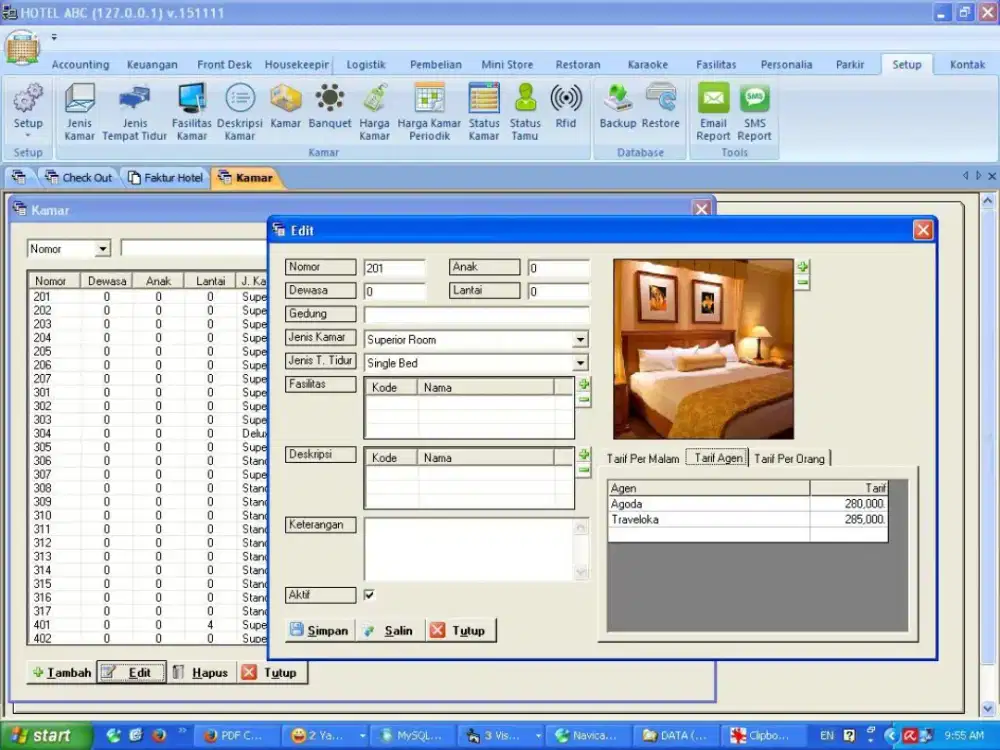Image resolution: width=1000 pixels, height=750 pixels.
Task: Open Status Tamu setup
Action: click(x=525, y=111)
